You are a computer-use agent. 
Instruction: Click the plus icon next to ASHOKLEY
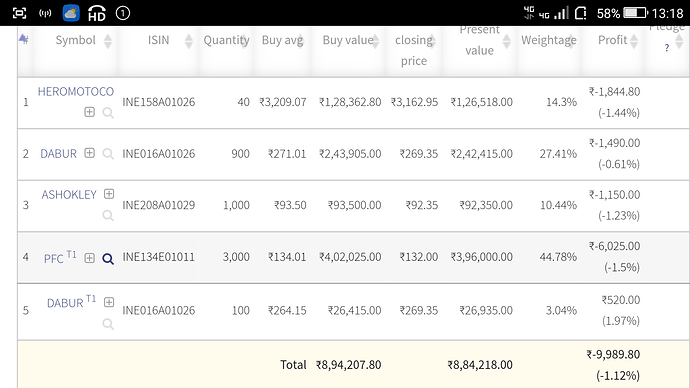click(x=109, y=194)
